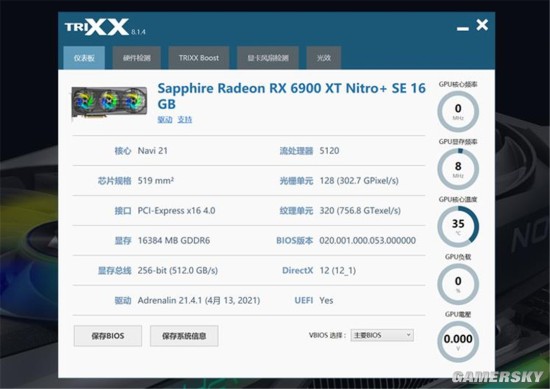Click the GPU core temperature gauge showing 35
This screenshot has width=550, height=389.
point(458,227)
